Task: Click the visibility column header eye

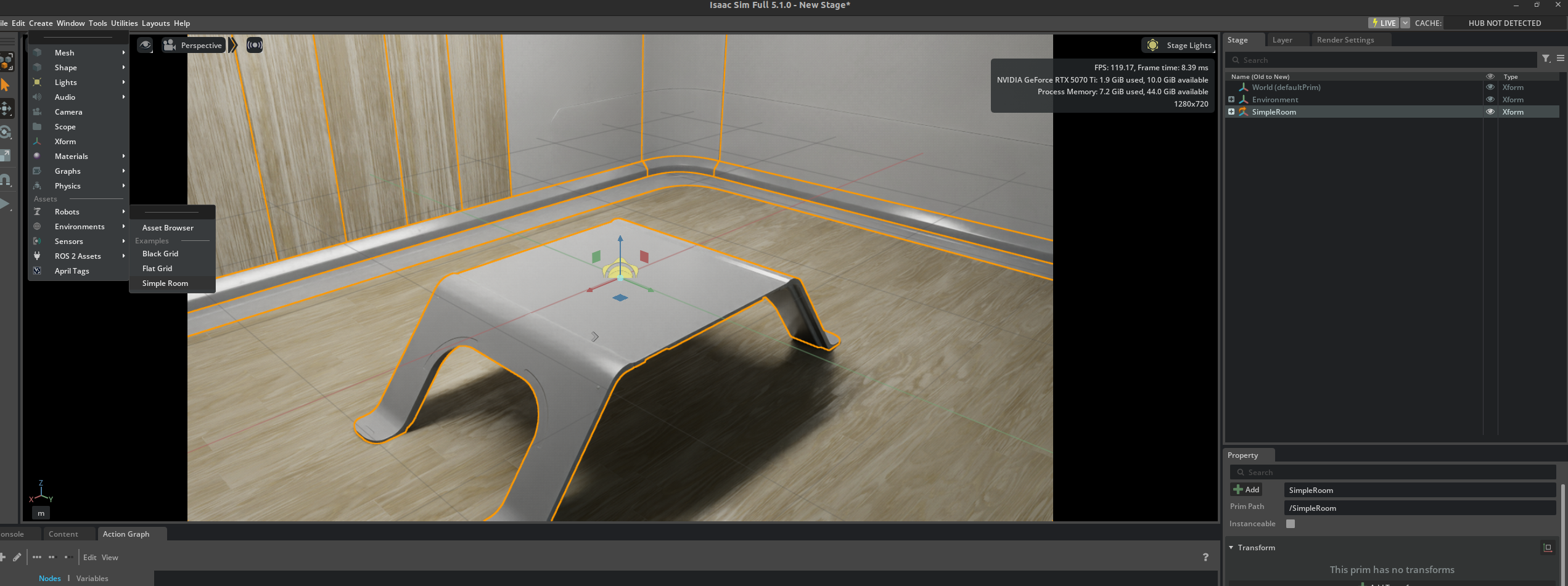Action: (x=1490, y=76)
